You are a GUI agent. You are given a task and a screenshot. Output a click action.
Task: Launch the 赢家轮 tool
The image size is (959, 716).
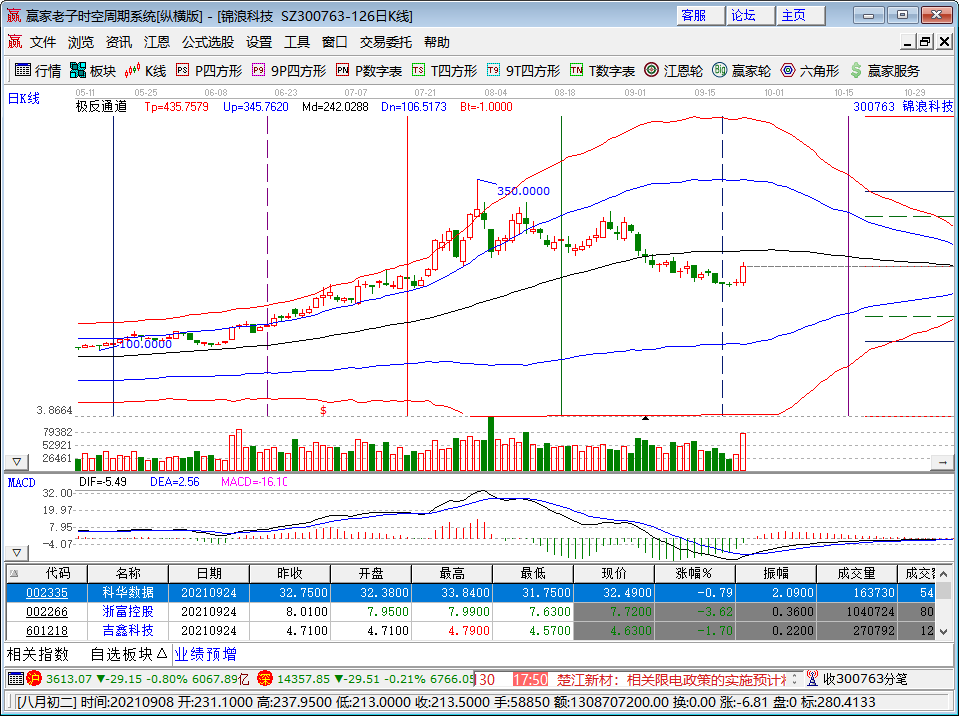click(x=741, y=71)
